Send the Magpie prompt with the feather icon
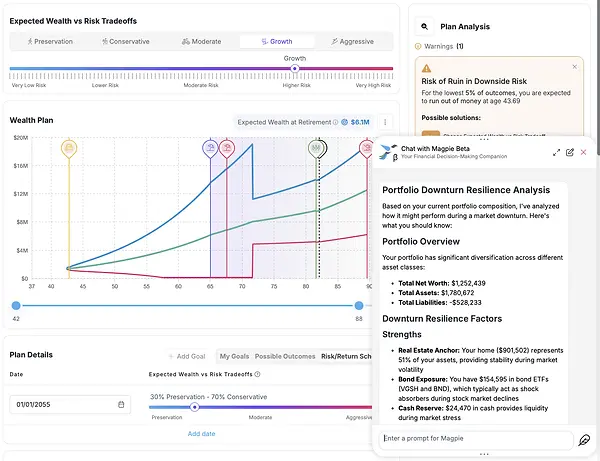Screen dimensions: 600x461 pyautogui.click(x=584, y=439)
